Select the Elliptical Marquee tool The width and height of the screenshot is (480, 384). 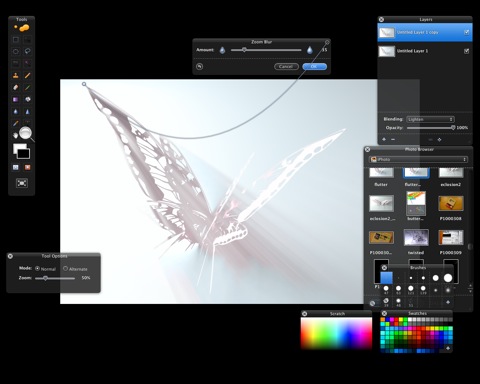pos(16,51)
